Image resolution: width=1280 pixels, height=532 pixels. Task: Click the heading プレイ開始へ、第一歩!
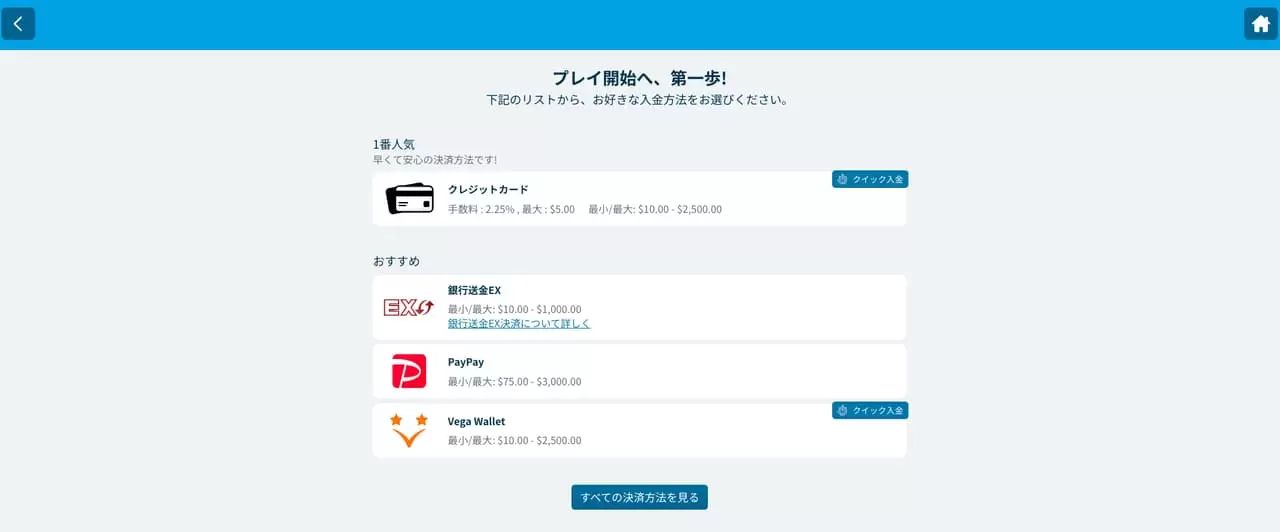(x=640, y=78)
